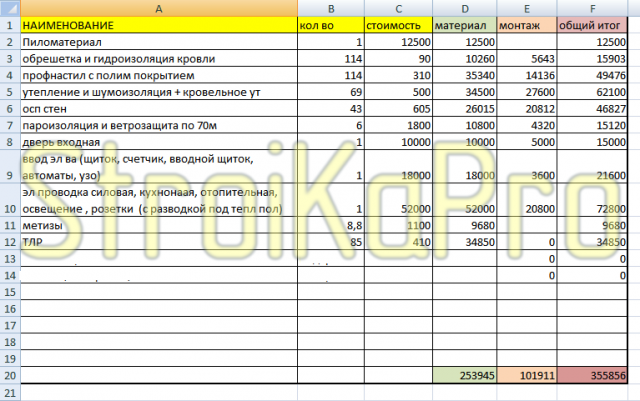
Task: Click total cell with value 46827
Action: pyautogui.click(x=592, y=109)
